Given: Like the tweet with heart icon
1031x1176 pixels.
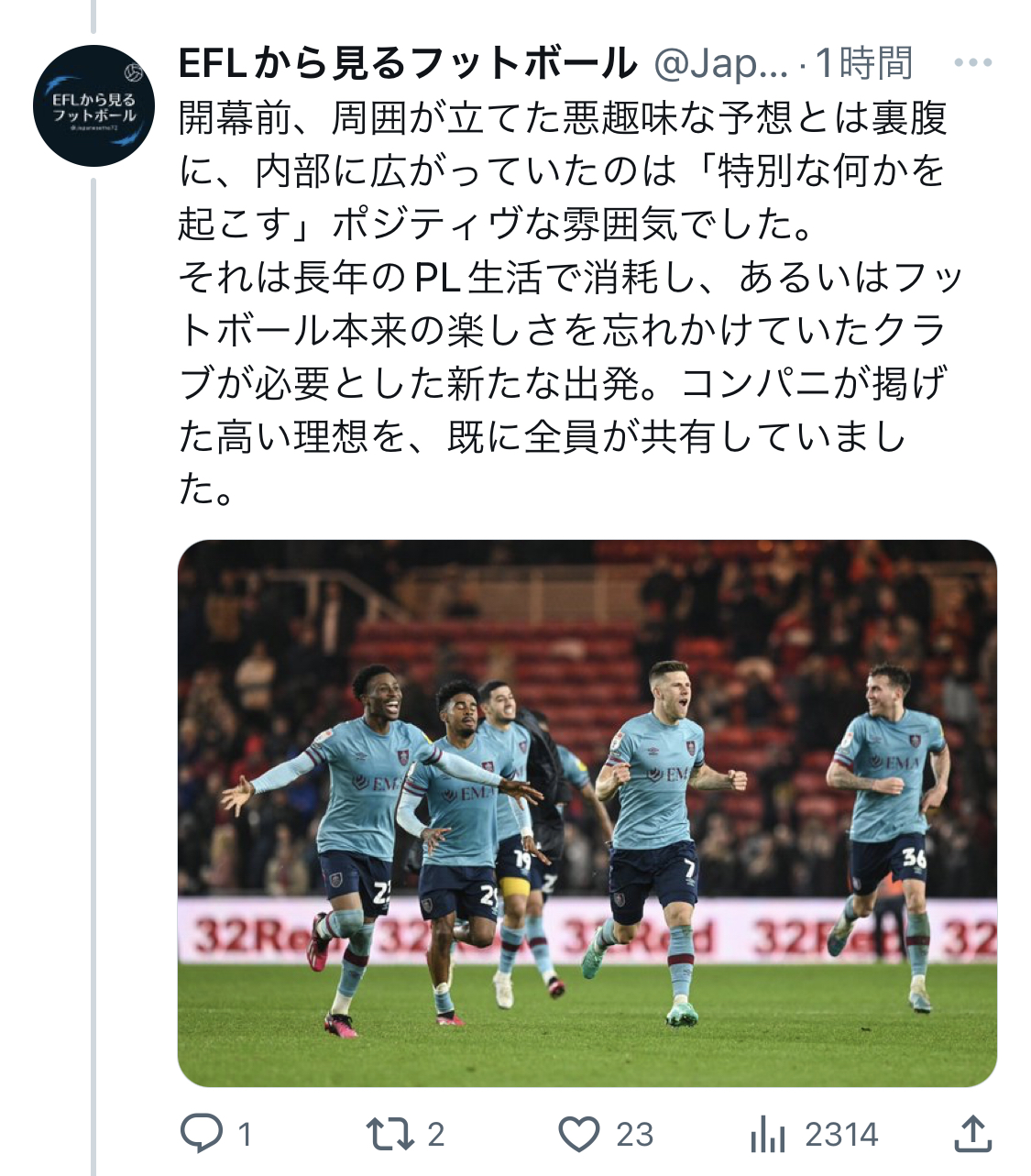Looking at the screenshot, I should 579,1134.
